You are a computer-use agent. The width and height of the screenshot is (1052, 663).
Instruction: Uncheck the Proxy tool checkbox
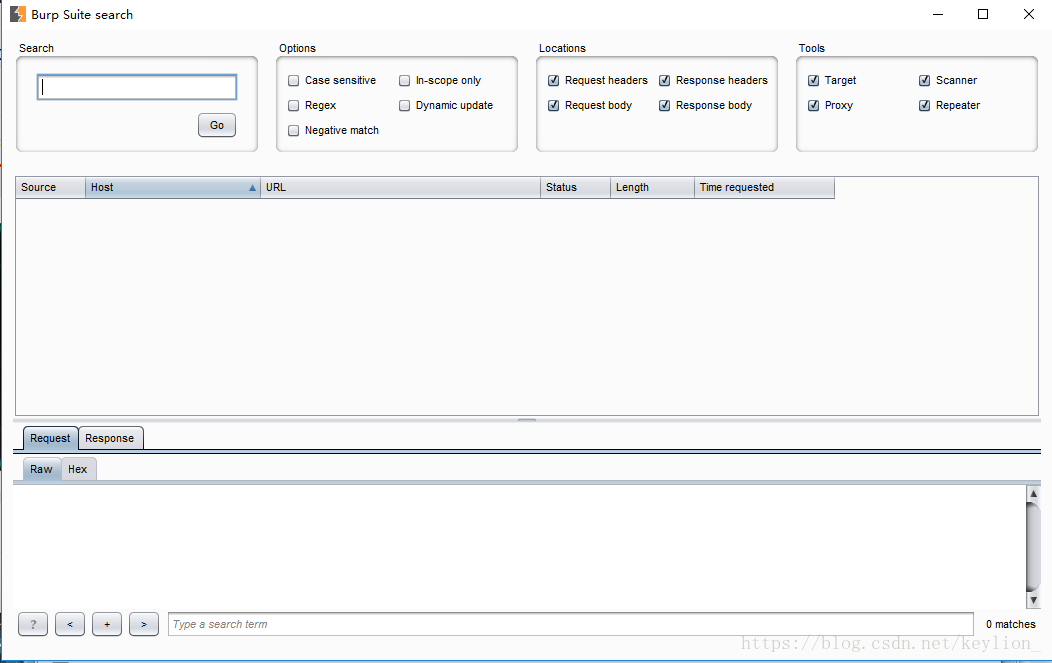pyautogui.click(x=813, y=105)
